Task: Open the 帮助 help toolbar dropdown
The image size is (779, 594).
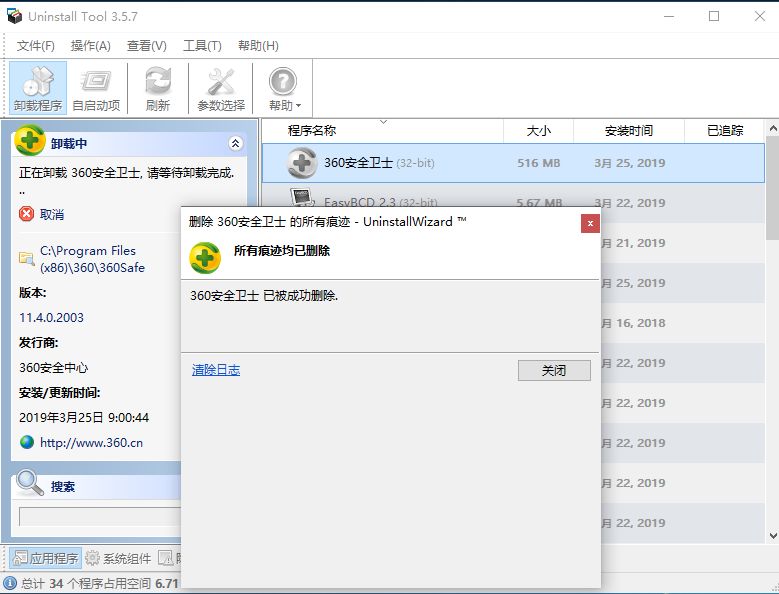Action: (284, 88)
